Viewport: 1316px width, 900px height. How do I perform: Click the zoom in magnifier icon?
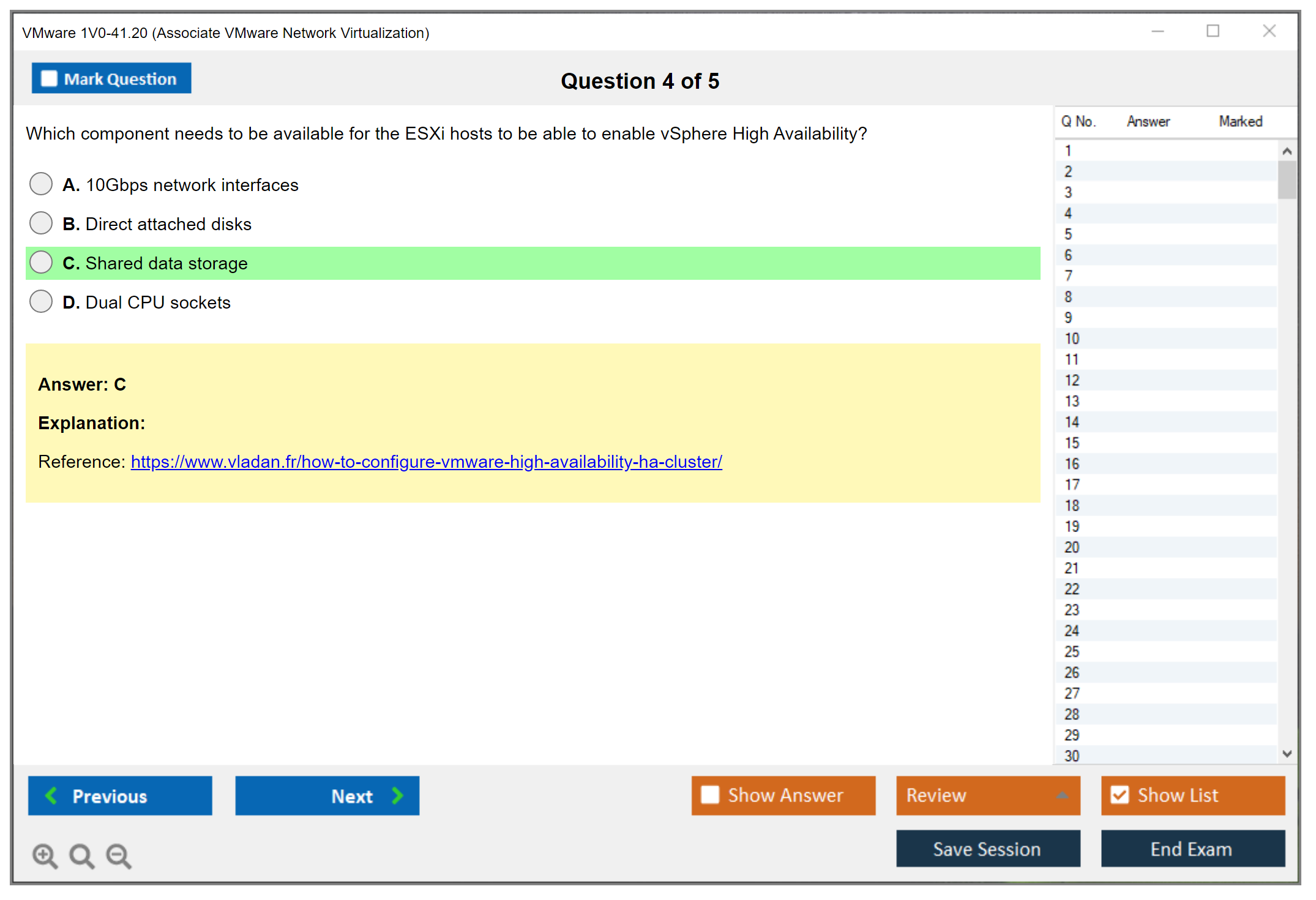click(45, 855)
